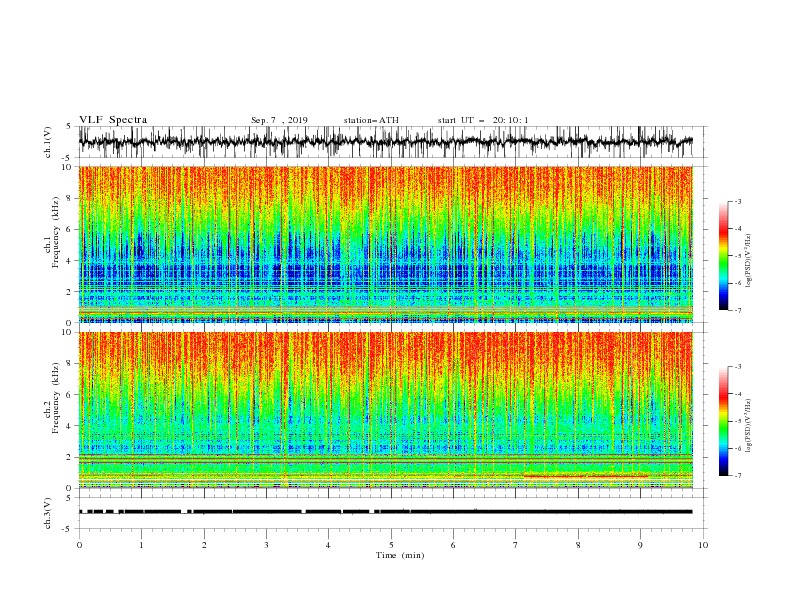The height and width of the screenshot is (612, 792).
Task: Click time axis tick label "9"
Action: point(640,545)
